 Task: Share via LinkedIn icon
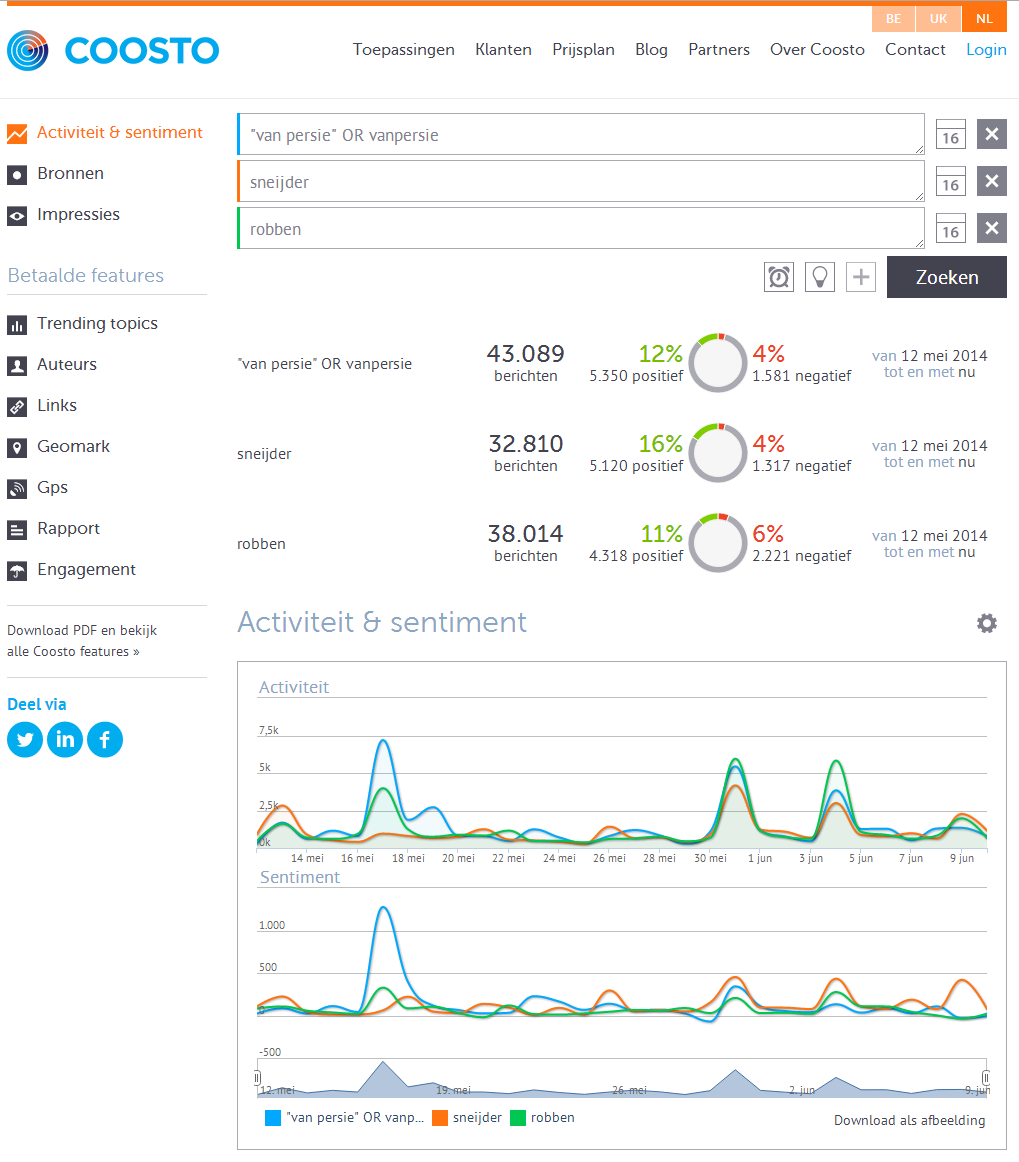click(x=65, y=740)
